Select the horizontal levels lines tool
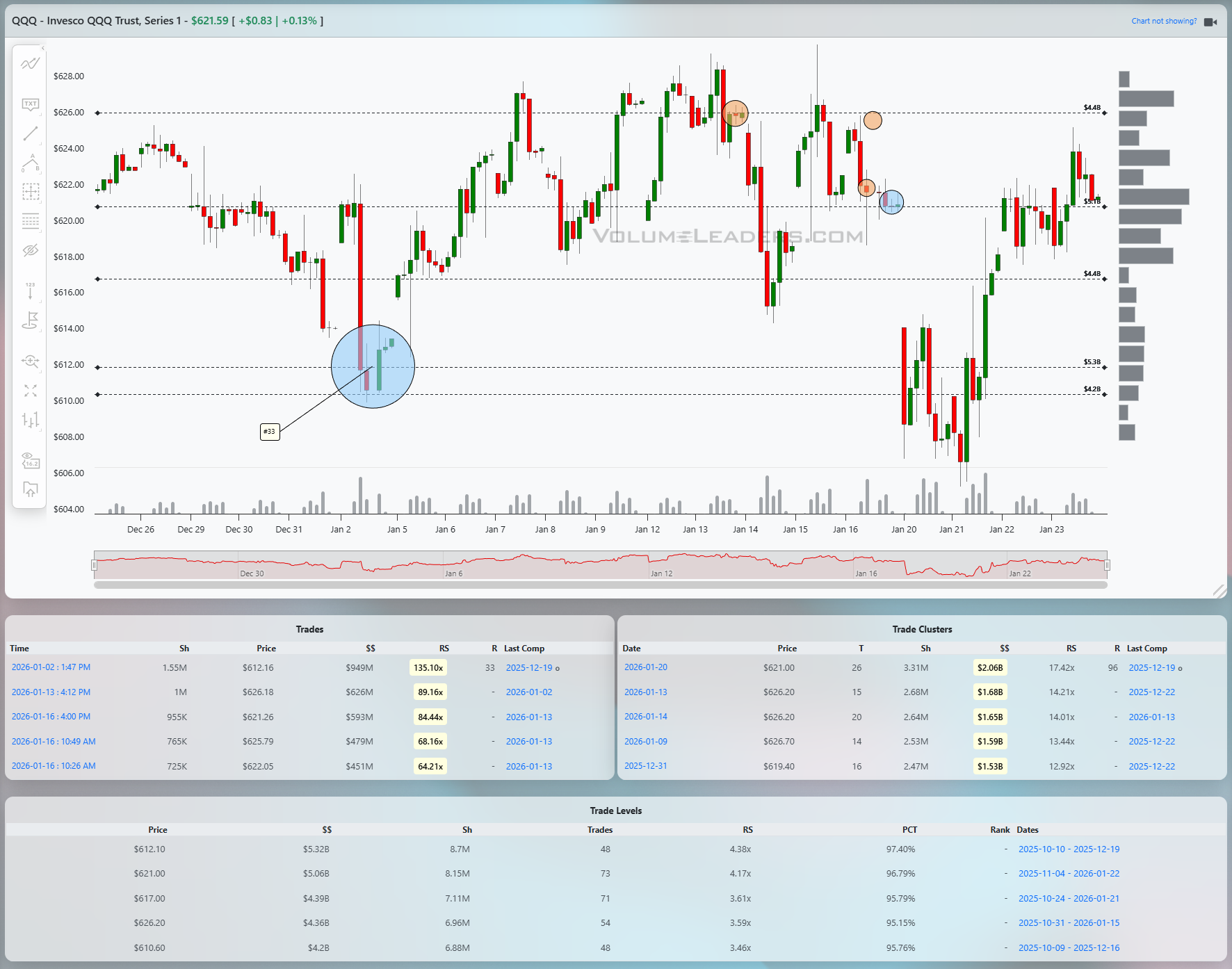The image size is (1232, 969). tap(30, 221)
